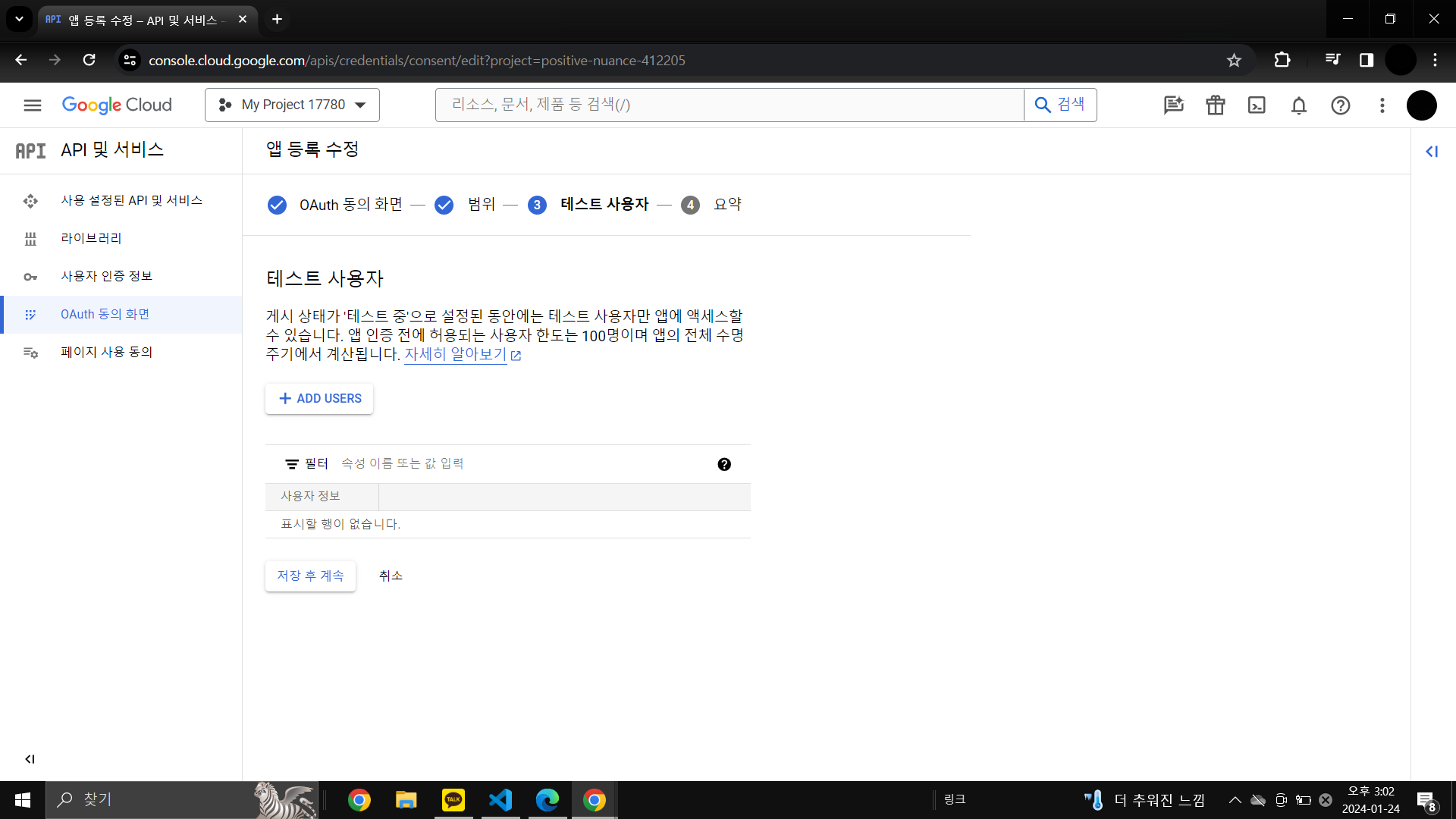Click the 저장 후 계속 button
1456x819 pixels.
click(310, 576)
